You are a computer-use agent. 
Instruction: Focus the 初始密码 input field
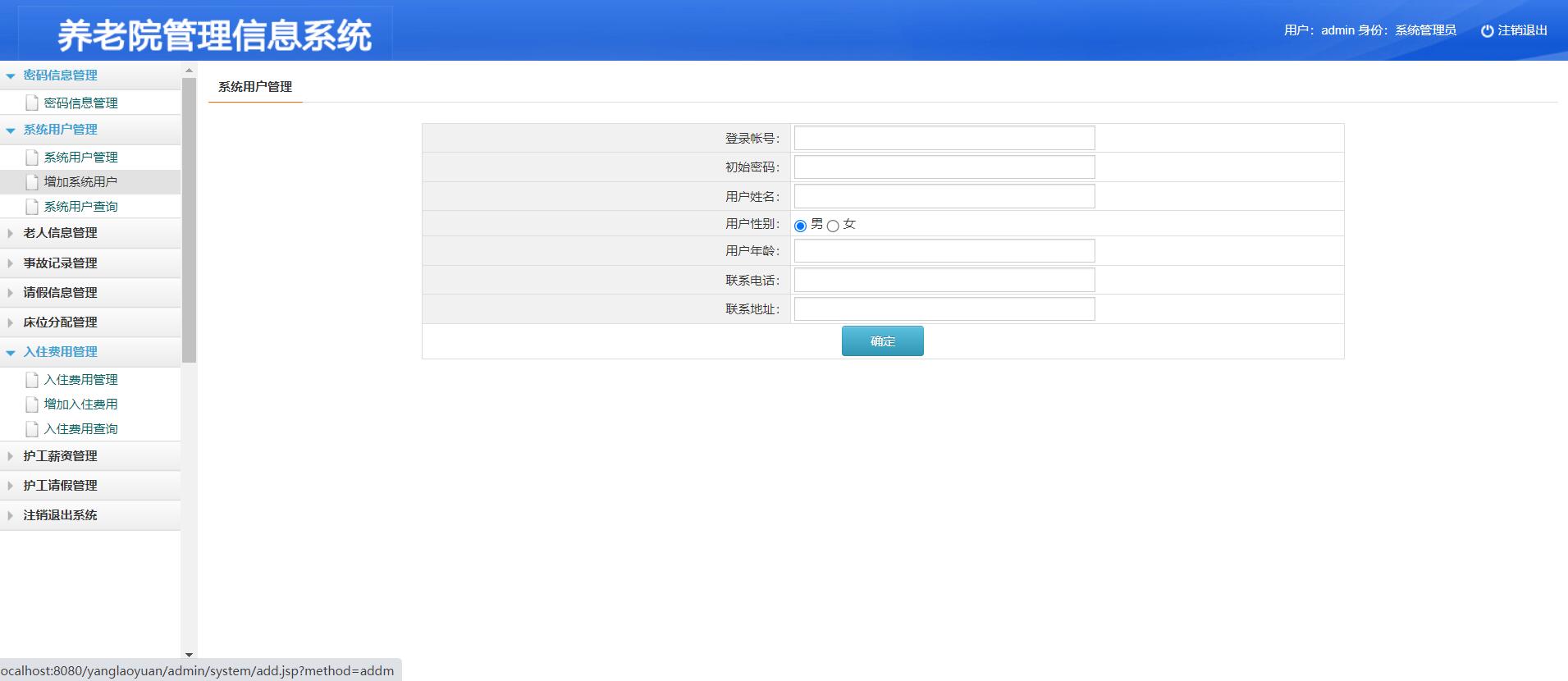(944, 167)
